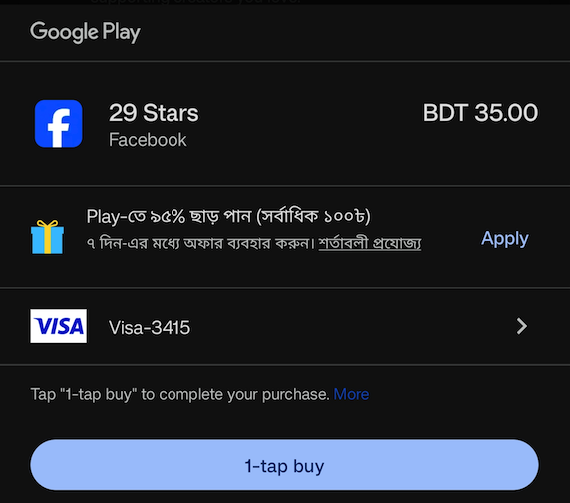
Task: Select the Visa-3415 payment method row
Action: [285, 326]
